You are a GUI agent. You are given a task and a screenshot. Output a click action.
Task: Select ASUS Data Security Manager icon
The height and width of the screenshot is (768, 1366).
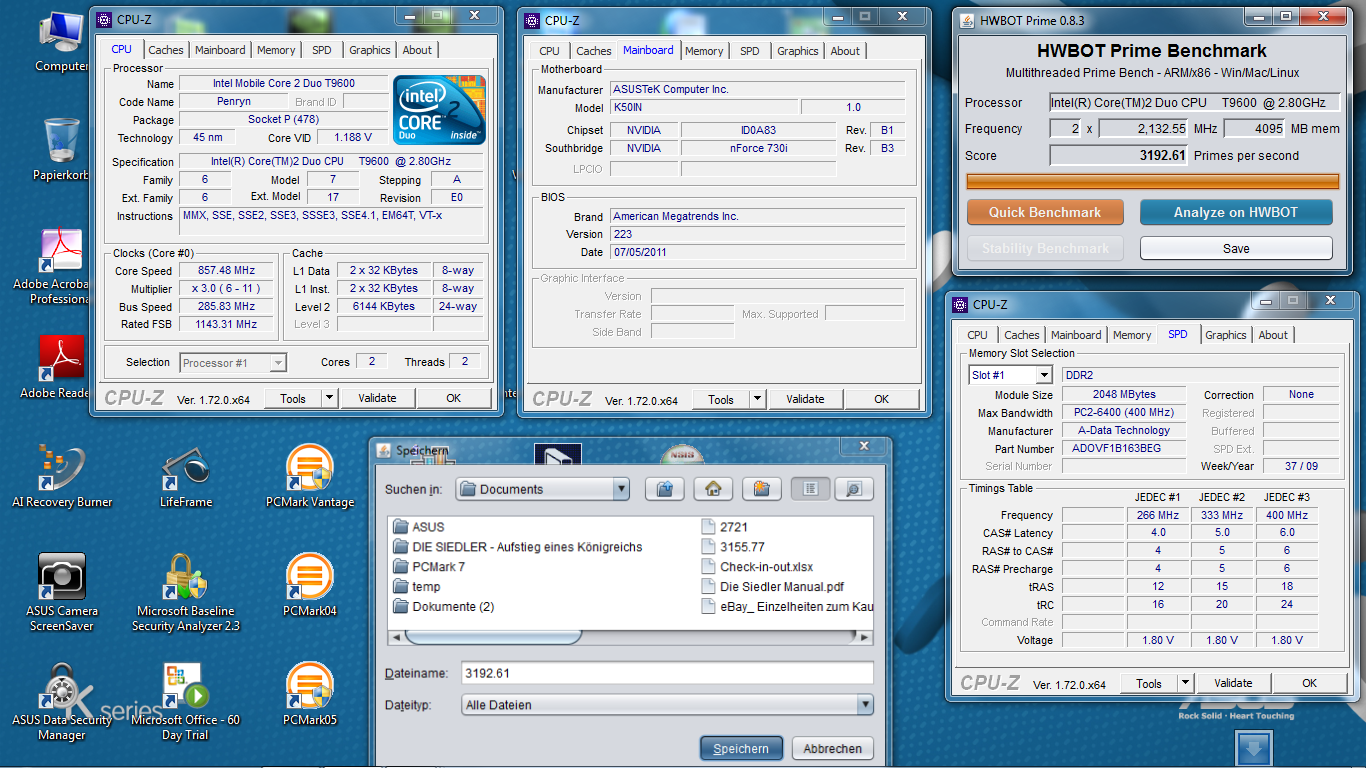tap(62, 701)
